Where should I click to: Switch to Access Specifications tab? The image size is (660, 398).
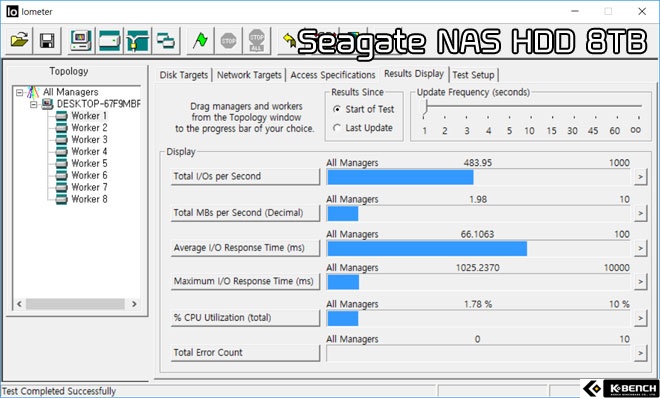[333, 75]
